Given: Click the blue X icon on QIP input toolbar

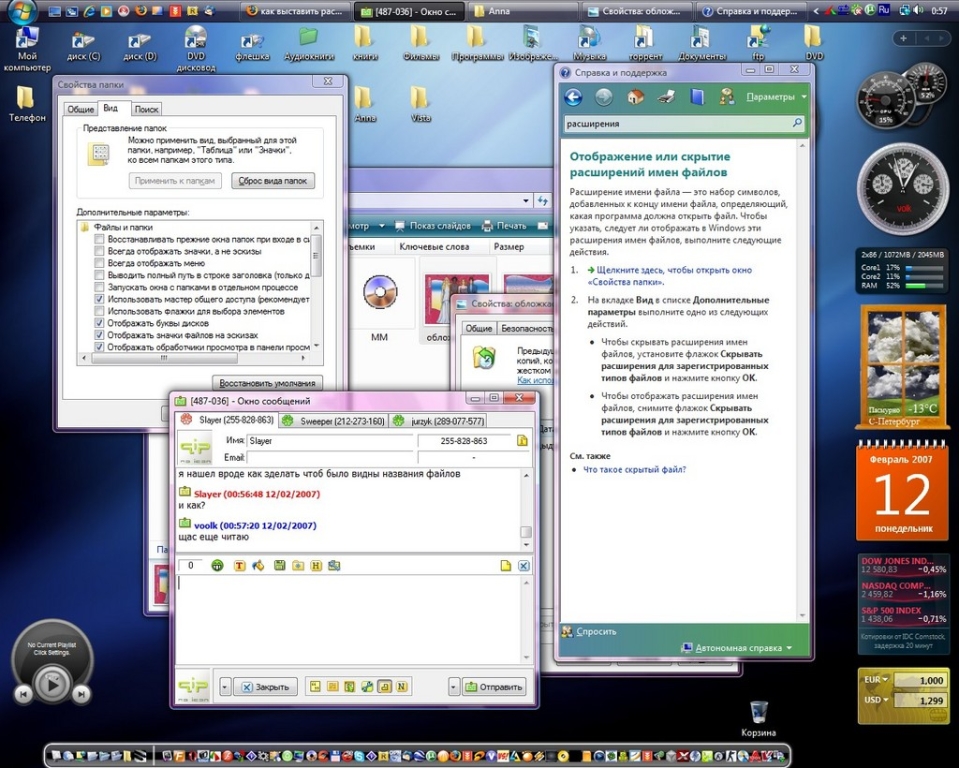Looking at the screenshot, I should [x=524, y=566].
